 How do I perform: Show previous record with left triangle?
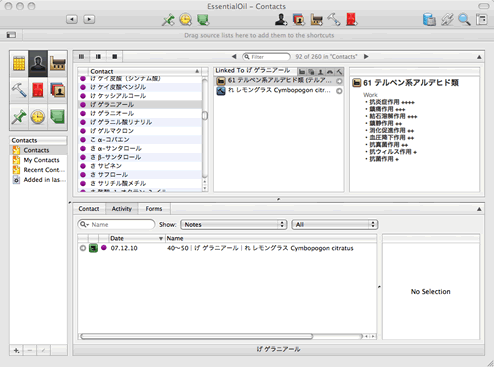pos(234,57)
